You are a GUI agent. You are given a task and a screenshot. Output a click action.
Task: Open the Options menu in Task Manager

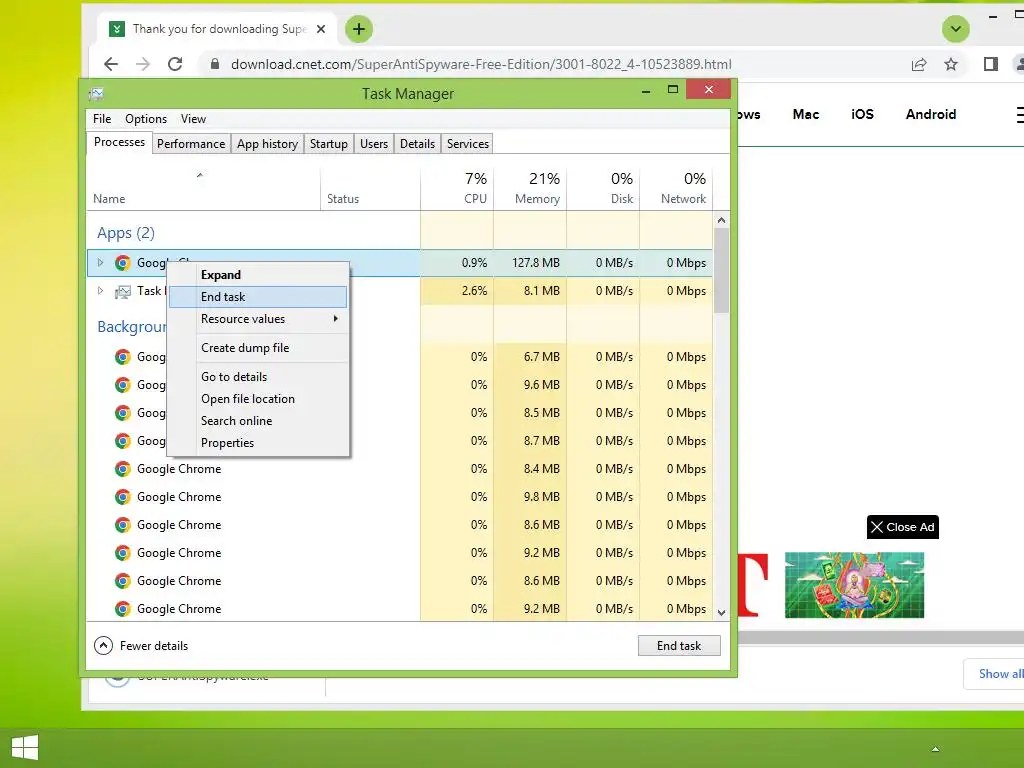click(x=146, y=119)
